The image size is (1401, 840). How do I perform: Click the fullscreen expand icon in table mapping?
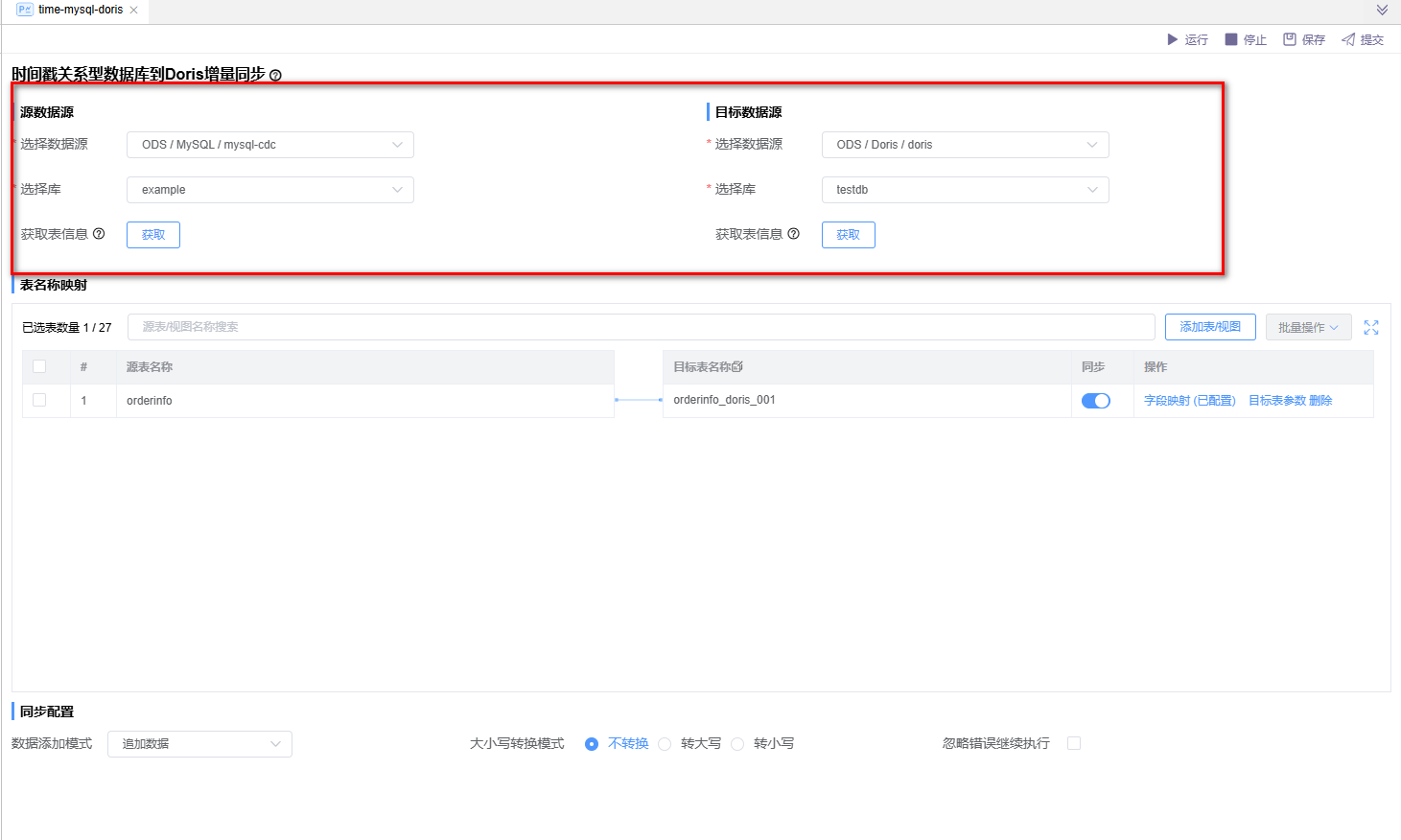(x=1371, y=328)
